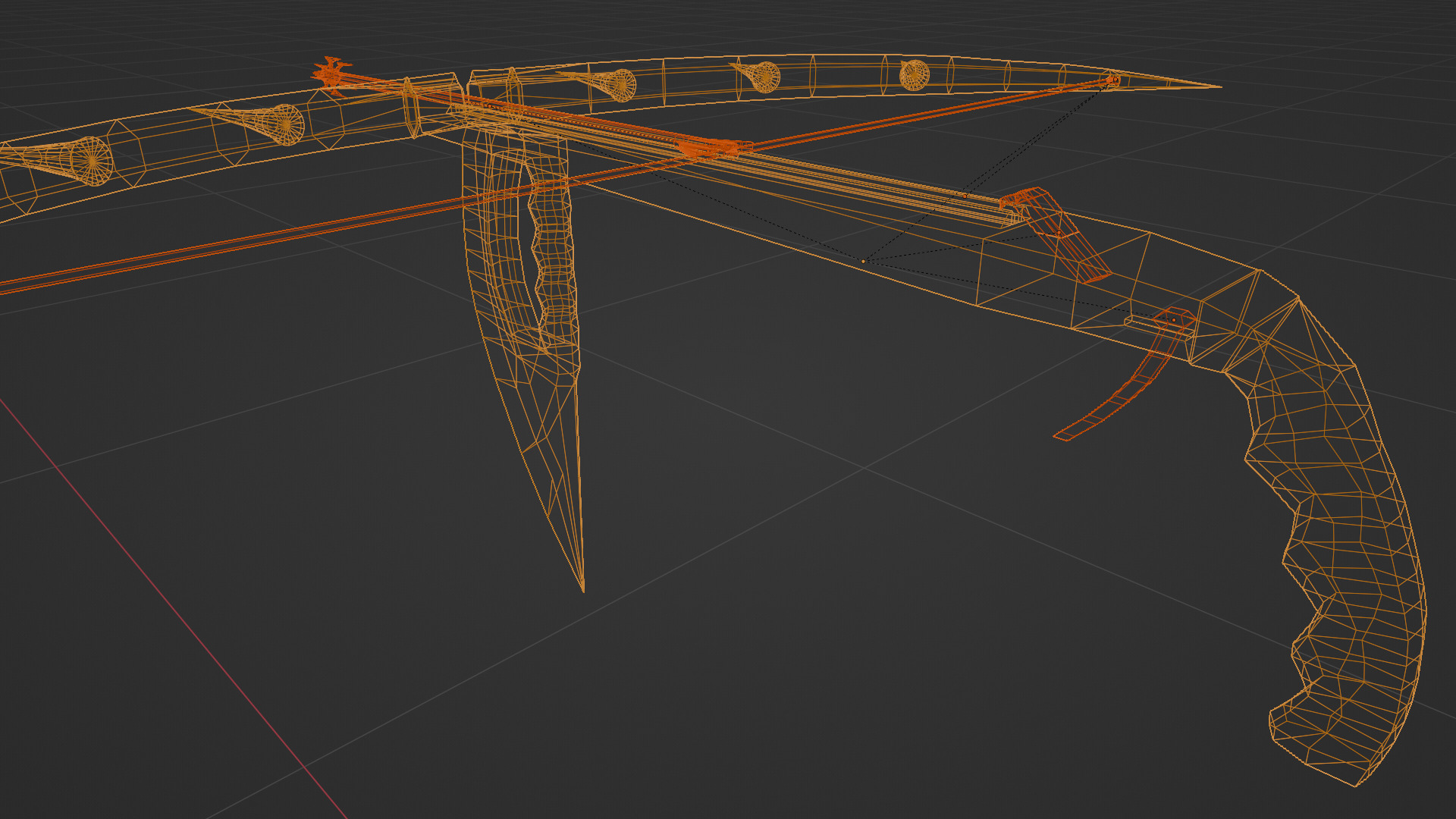The image size is (1456, 819).
Task: Click the small origin dot where dashed lines converge
Action: point(863,261)
